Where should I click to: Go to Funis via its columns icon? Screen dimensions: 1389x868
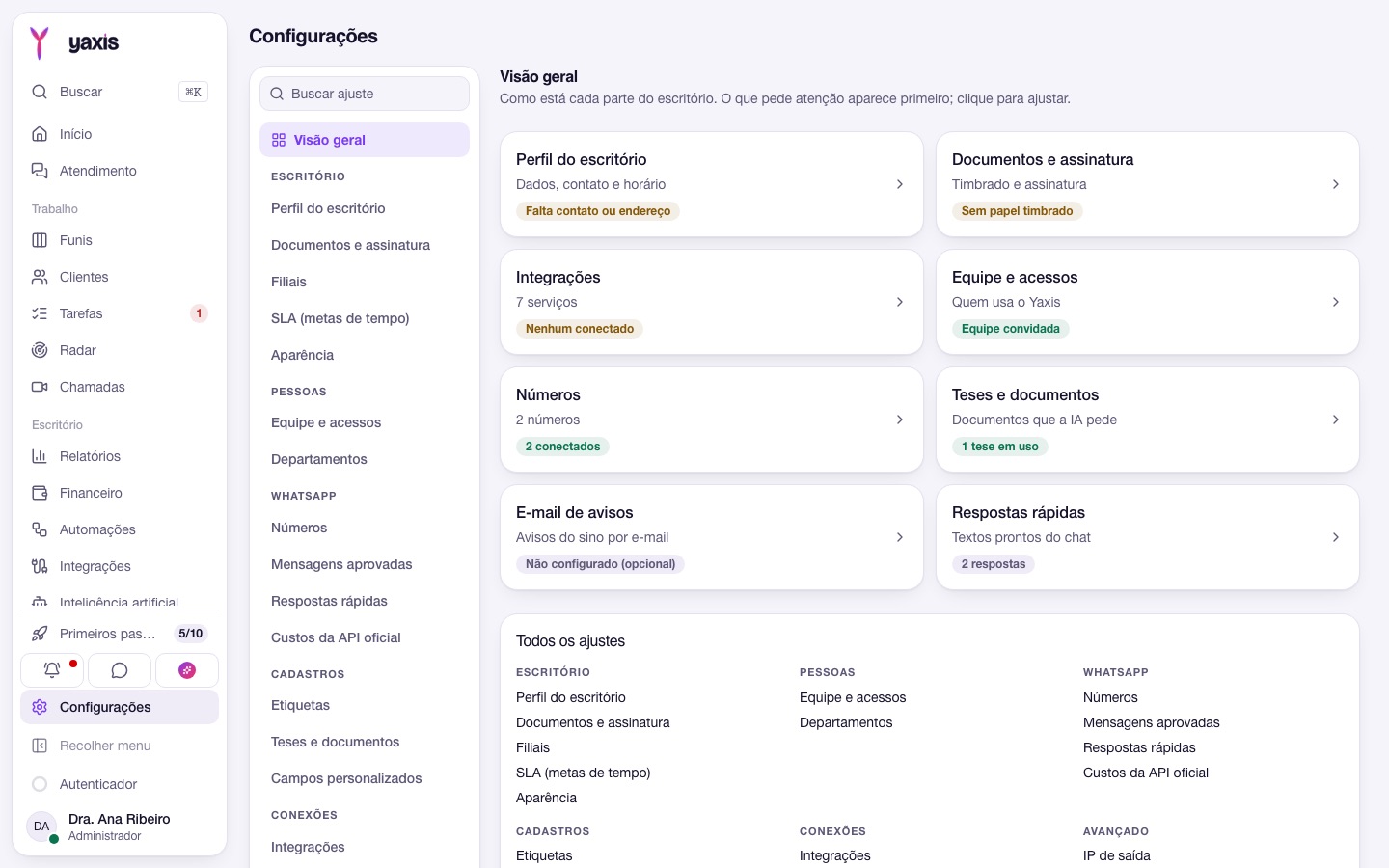pyautogui.click(x=40, y=240)
